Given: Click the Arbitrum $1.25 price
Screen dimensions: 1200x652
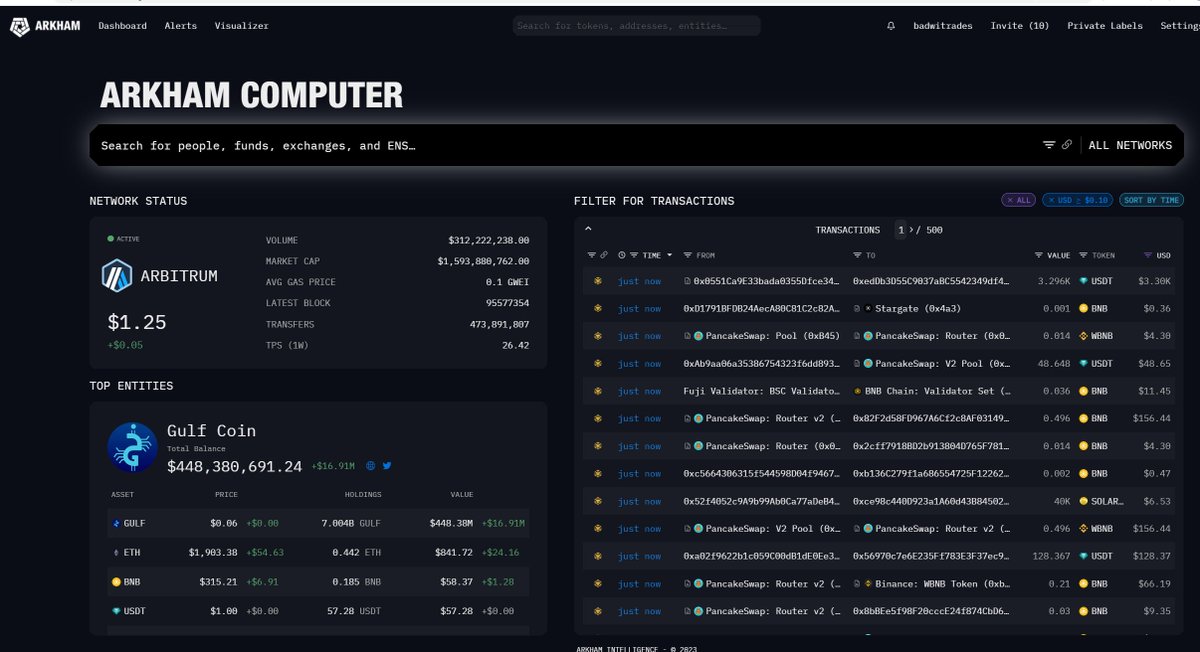Looking at the screenshot, I should point(137,323).
